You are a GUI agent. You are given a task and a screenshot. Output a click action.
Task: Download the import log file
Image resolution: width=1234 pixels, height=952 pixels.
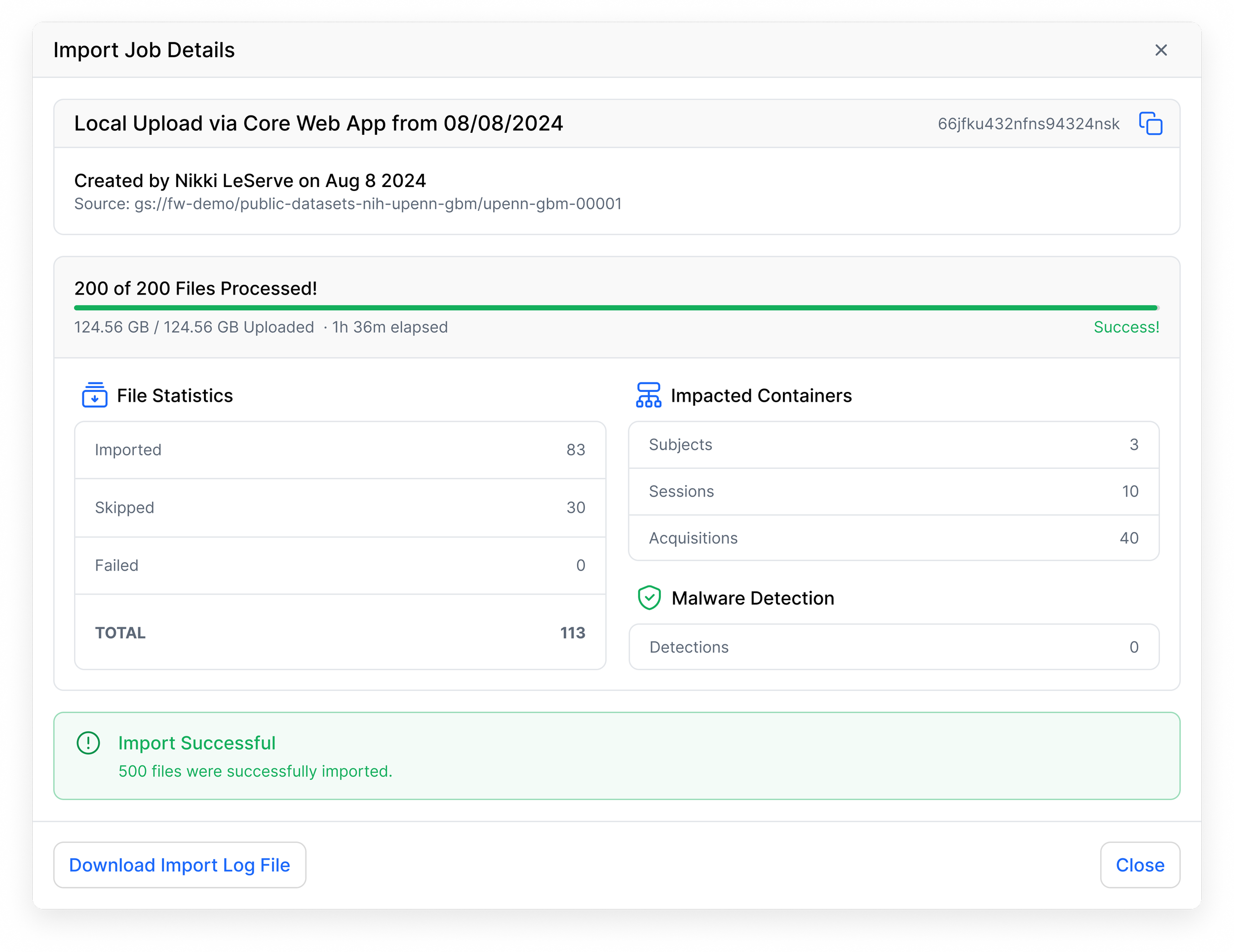[180, 865]
